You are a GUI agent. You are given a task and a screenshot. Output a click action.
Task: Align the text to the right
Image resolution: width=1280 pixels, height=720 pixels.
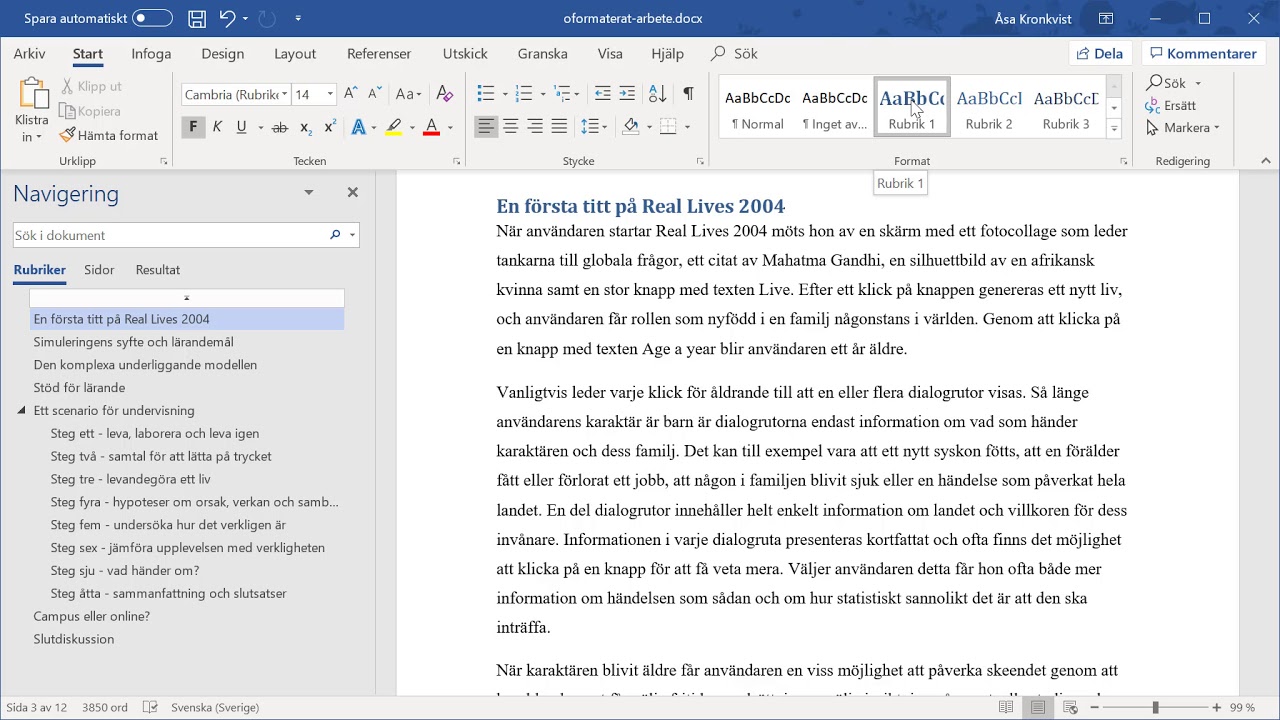click(x=535, y=127)
